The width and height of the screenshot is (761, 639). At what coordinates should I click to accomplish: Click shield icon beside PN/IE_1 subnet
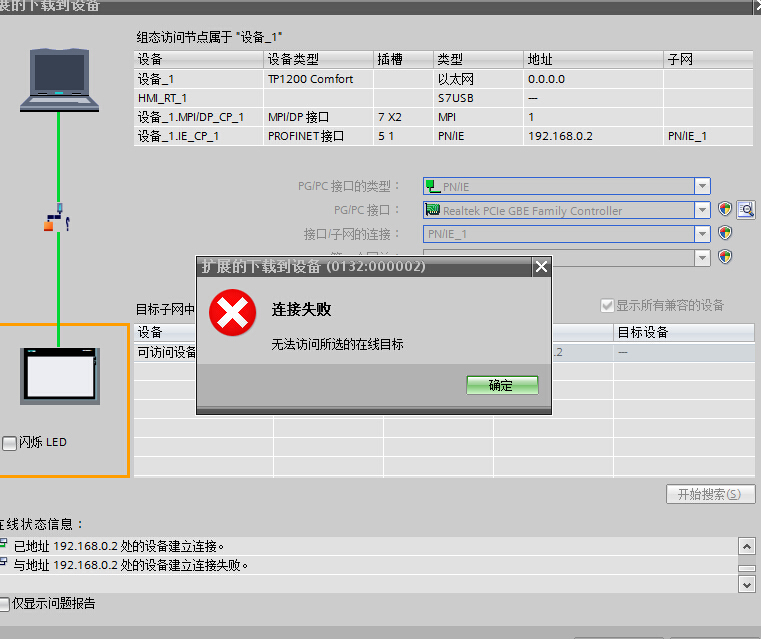pyautogui.click(x=725, y=233)
